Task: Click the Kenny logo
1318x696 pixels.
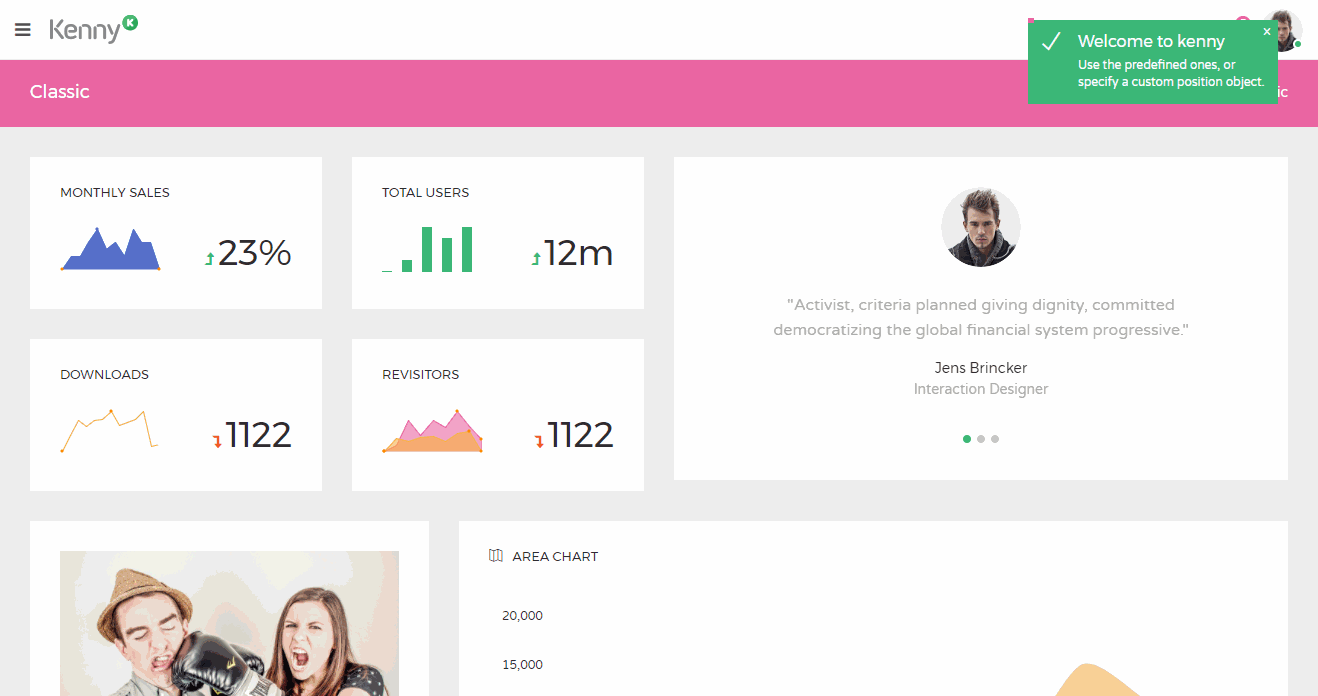Action: (85, 29)
